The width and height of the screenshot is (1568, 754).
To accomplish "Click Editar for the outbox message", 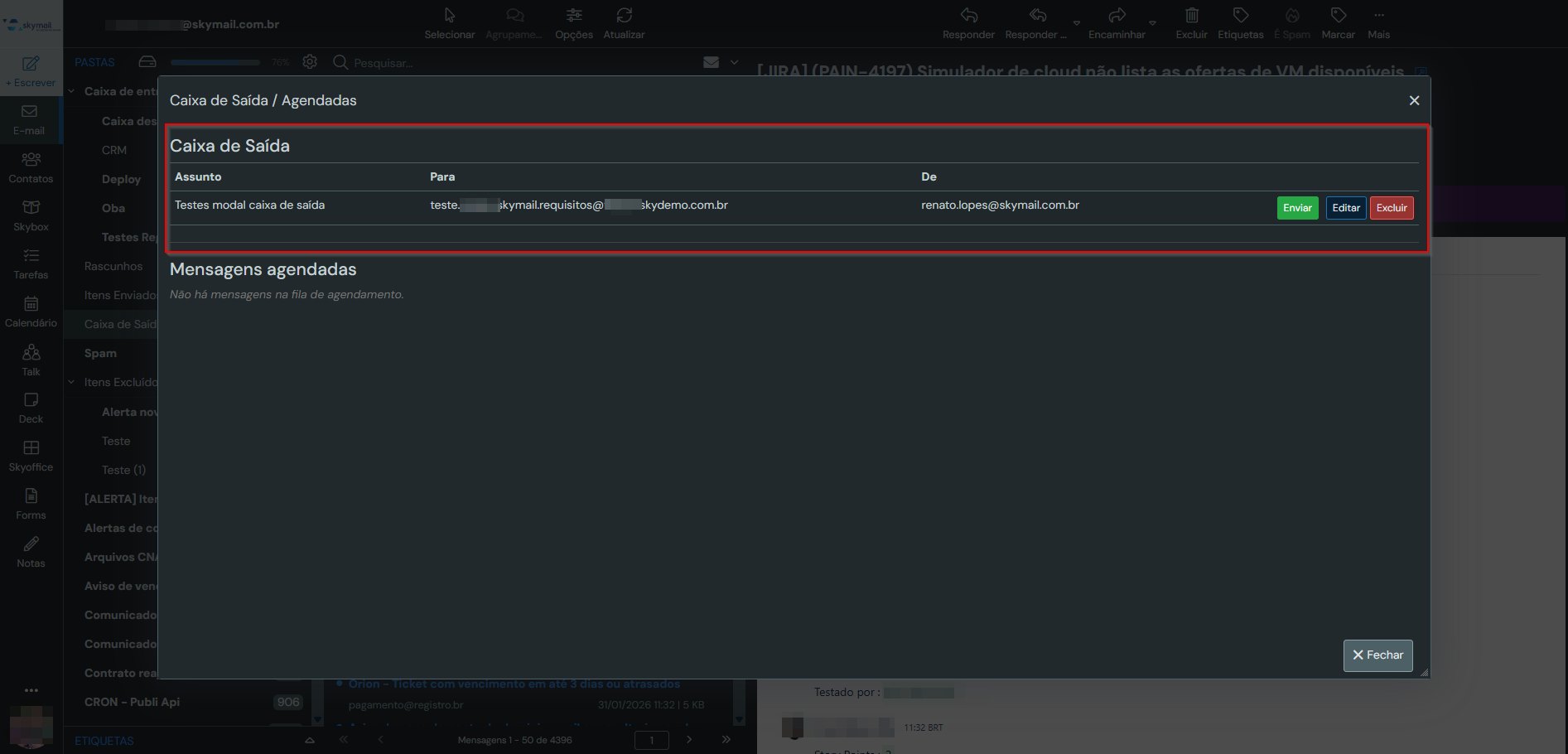I will [1345, 208].
